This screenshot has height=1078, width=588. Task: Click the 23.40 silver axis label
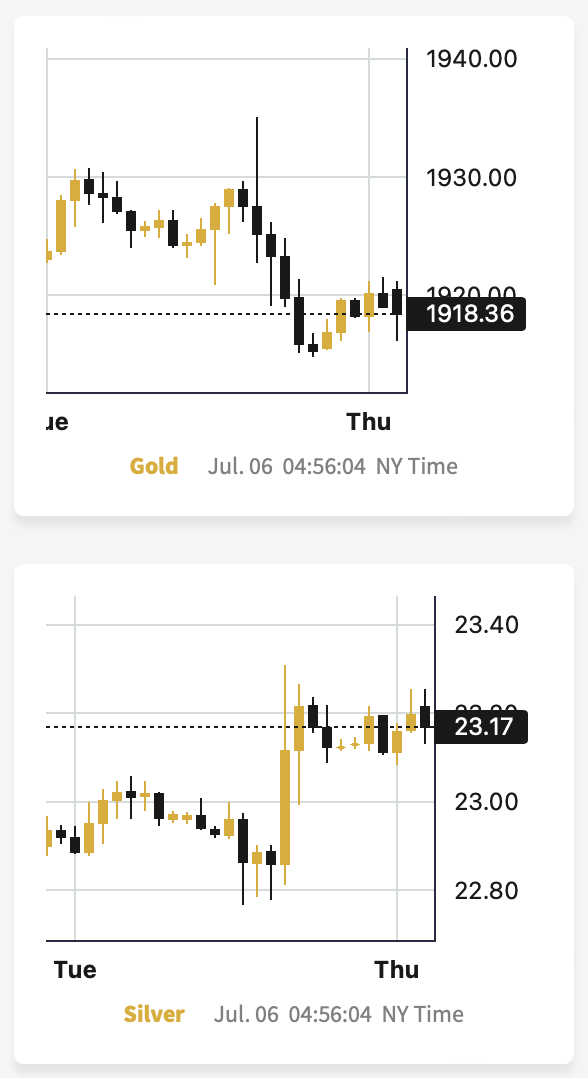(486, 625)
